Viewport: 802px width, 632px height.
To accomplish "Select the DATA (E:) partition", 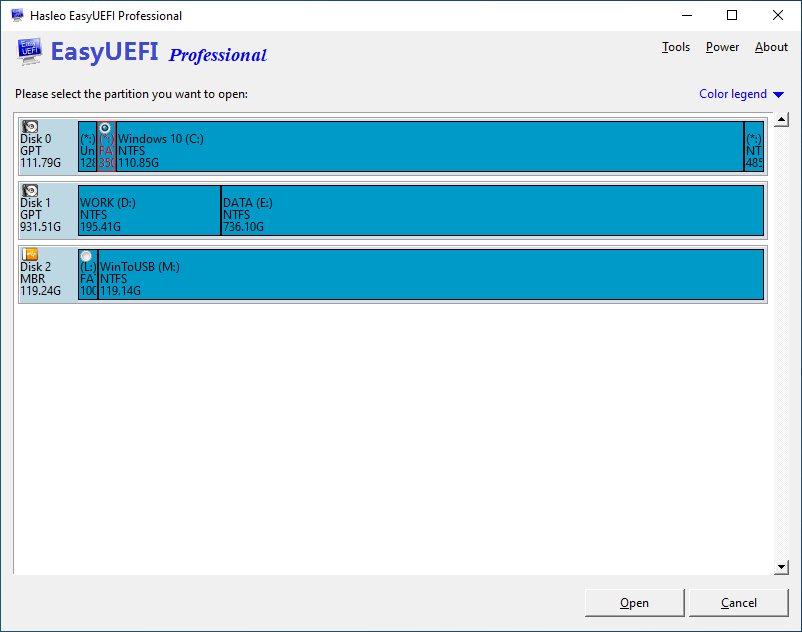I will pyautogui.click(x=493, y=210).
